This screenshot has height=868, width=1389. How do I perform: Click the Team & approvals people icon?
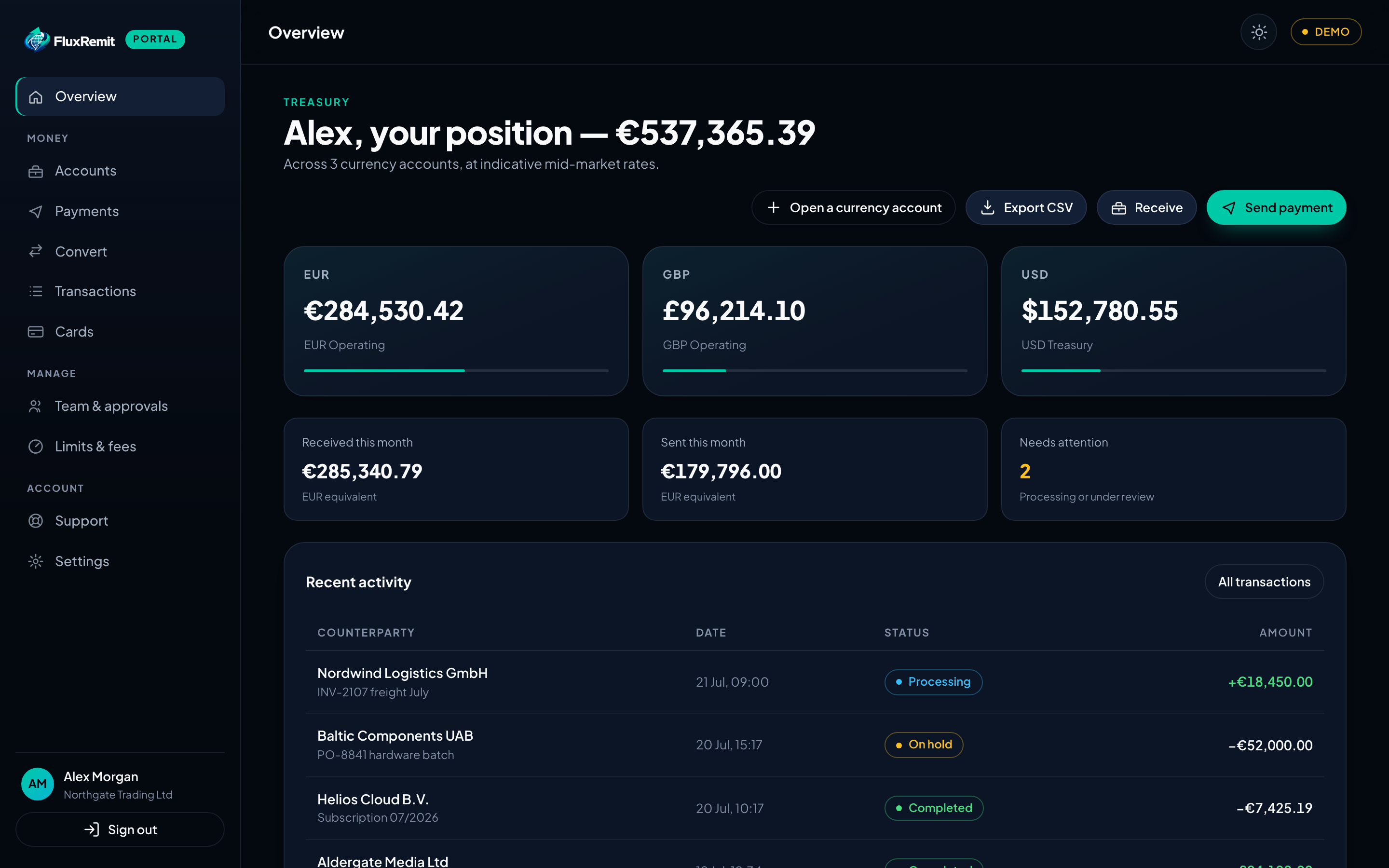36,407
